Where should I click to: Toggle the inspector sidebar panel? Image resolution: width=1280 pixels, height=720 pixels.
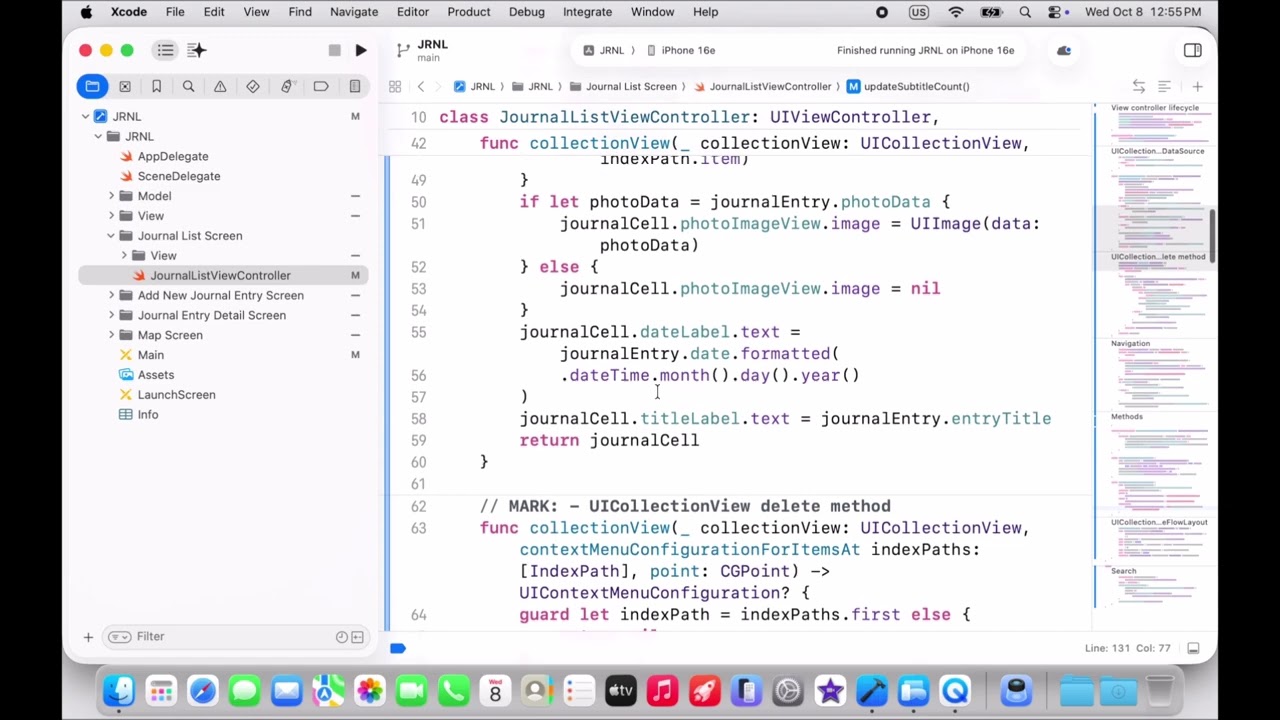pos(1192,50)
